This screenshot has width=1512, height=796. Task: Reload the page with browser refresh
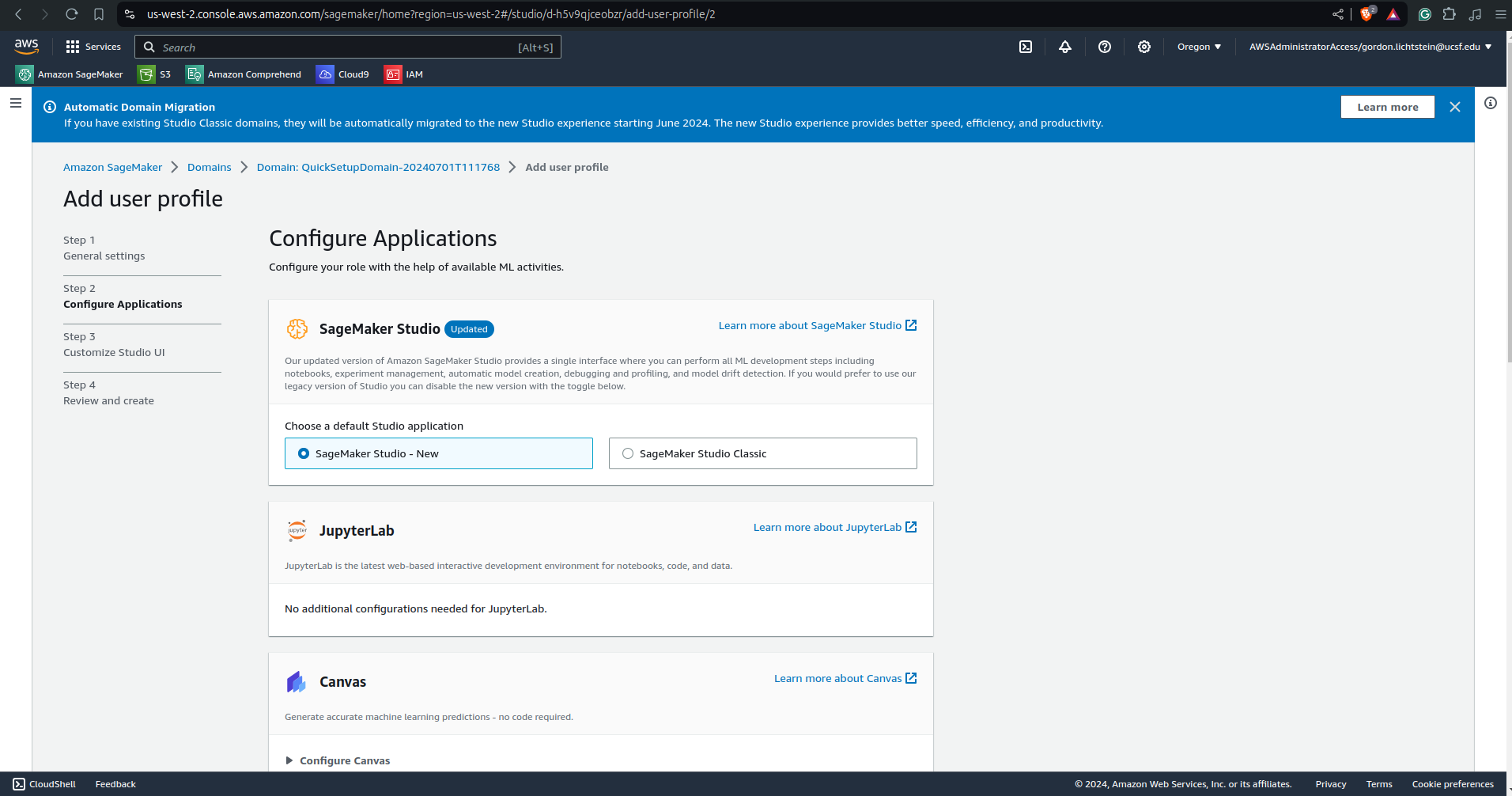coord(72,14)
